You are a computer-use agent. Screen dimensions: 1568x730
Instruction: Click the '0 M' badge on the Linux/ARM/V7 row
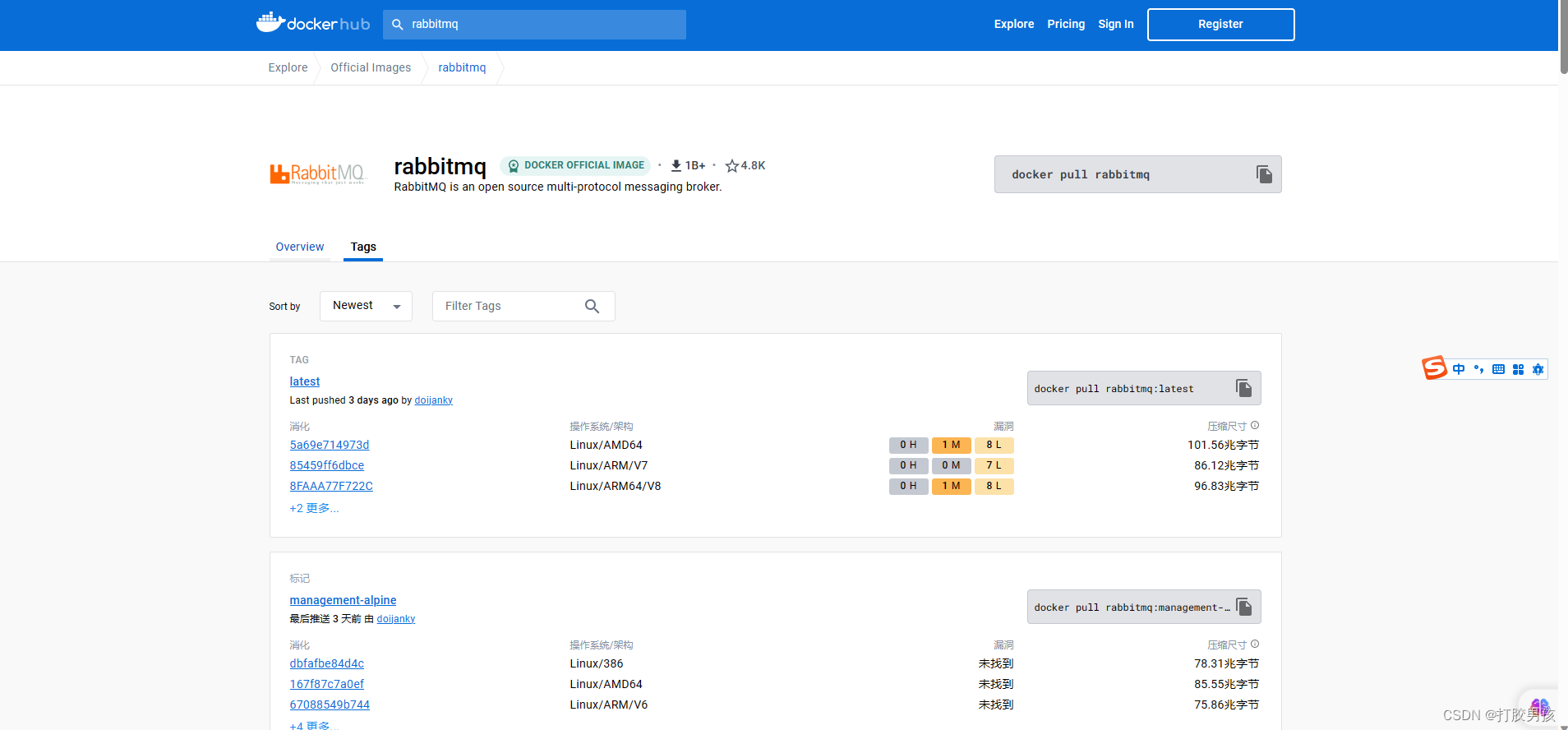click(951, 465)
